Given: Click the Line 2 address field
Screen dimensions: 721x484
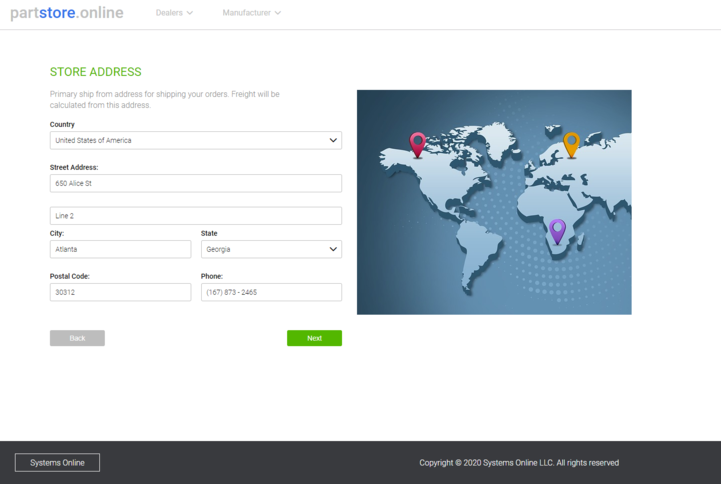Looking at the screenshot, I should (x=196, y=216).
